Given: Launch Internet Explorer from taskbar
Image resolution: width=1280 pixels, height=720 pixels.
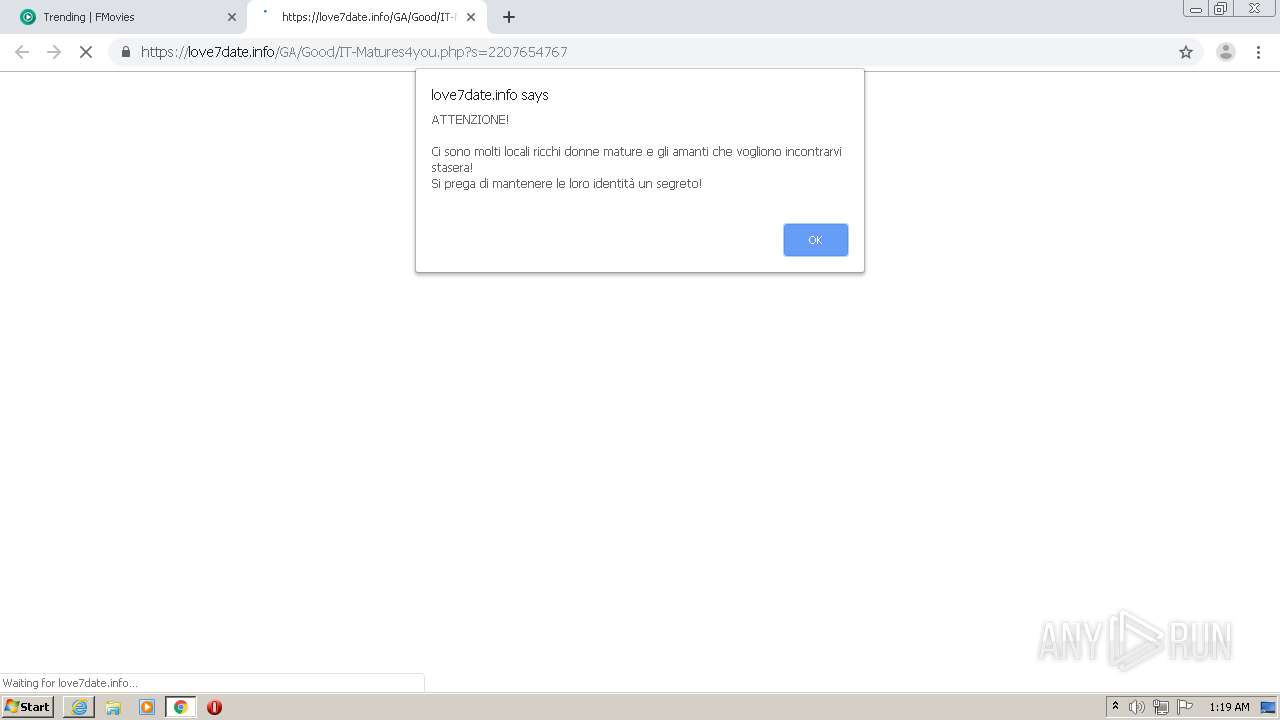Looking at the screenshot, I should (79, 707).
